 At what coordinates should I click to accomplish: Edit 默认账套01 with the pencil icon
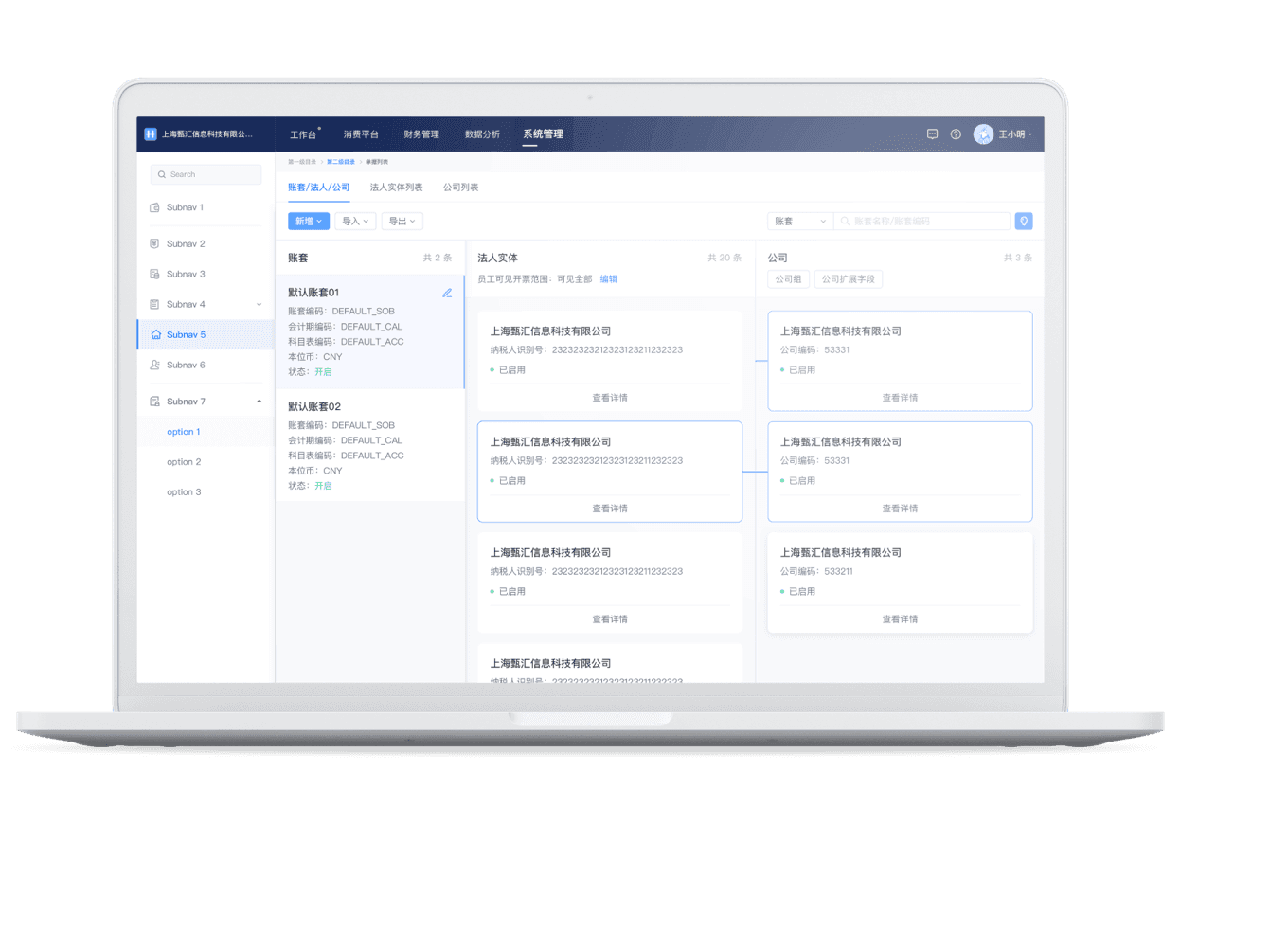pos(447,293)
